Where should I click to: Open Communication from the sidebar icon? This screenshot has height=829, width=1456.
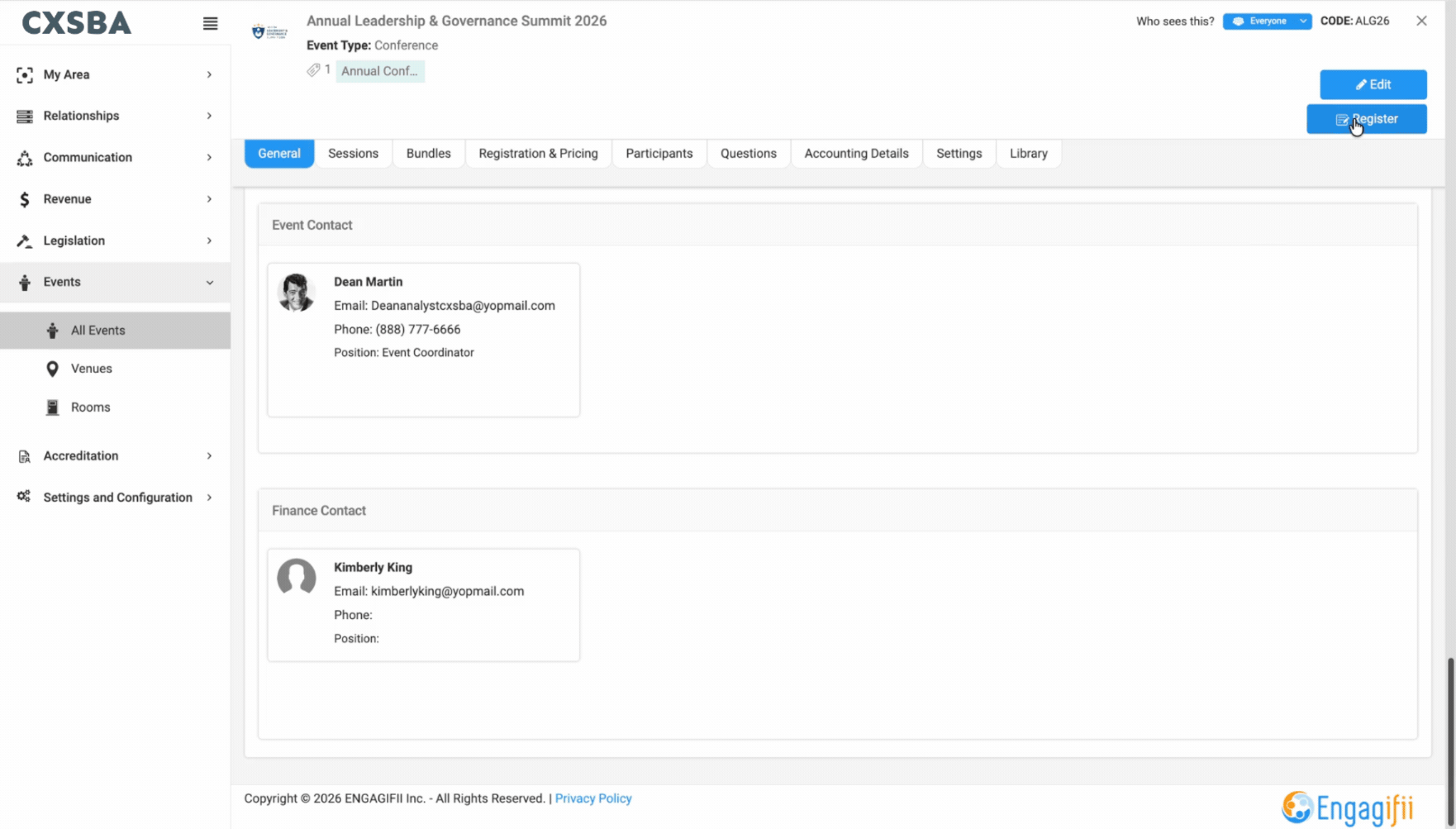pos(23,157)
